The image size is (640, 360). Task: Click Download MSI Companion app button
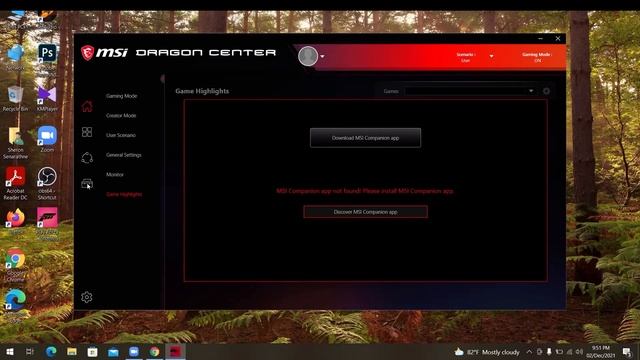click(x=365, y=138)
